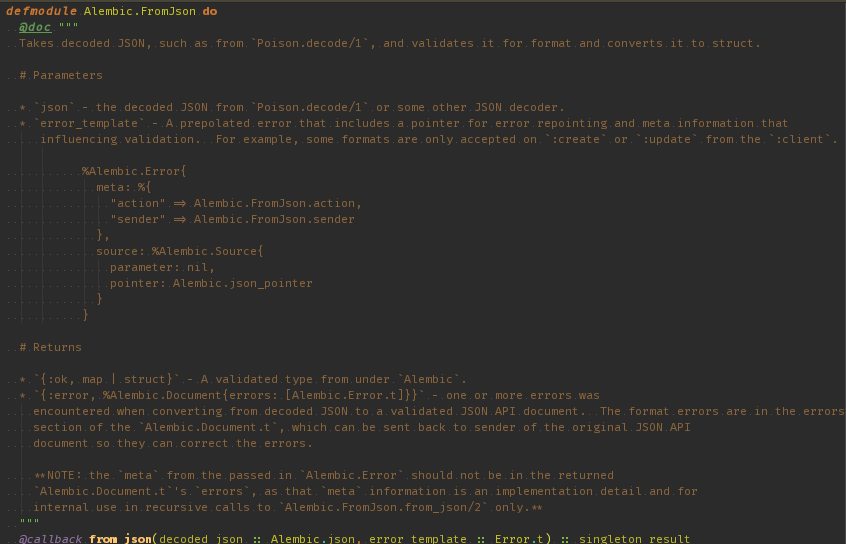Click the '# Returns' heading text

coord(51,347)
